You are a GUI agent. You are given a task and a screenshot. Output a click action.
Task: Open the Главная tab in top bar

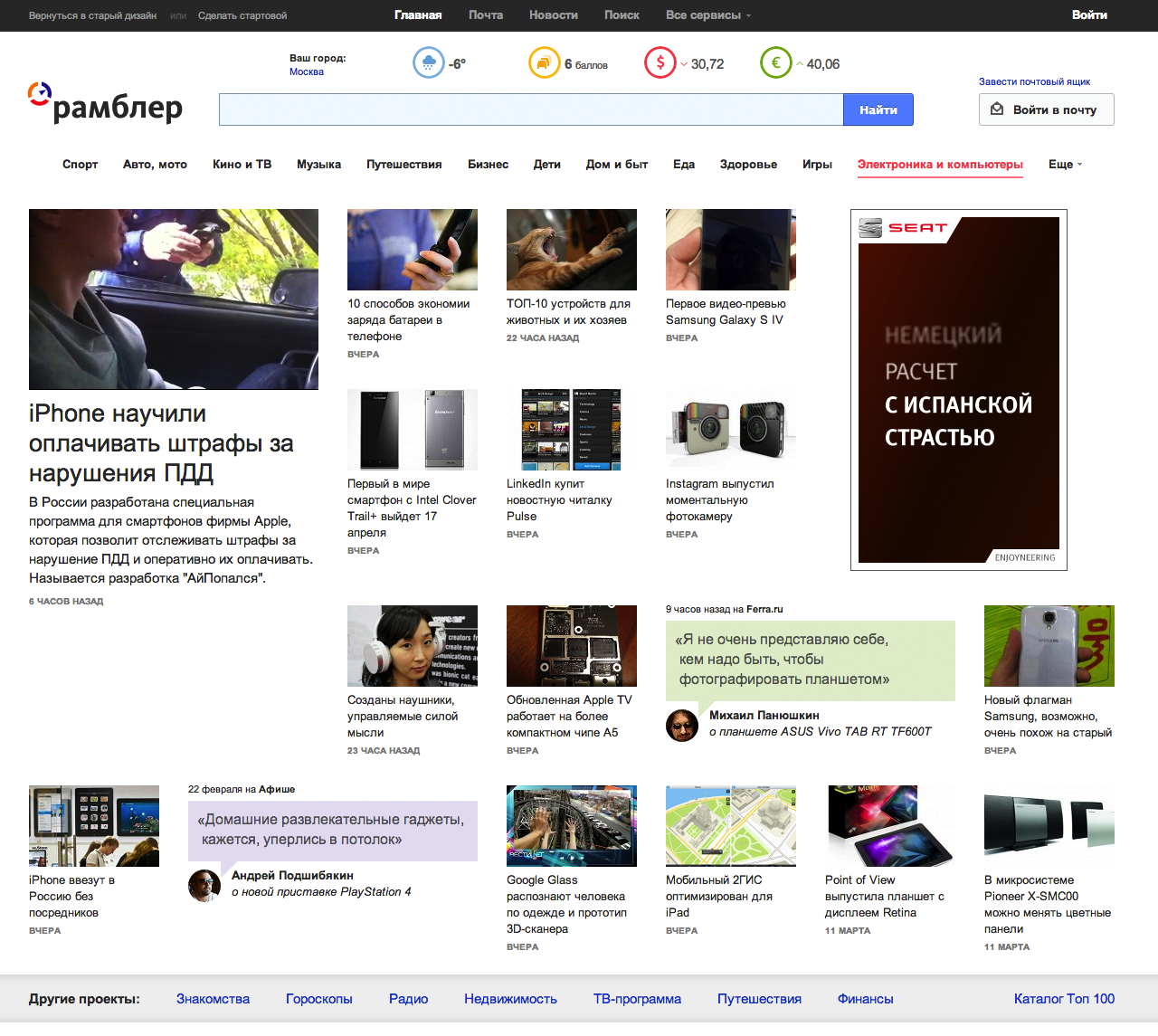pyautogui.click(x=418, y=15)
